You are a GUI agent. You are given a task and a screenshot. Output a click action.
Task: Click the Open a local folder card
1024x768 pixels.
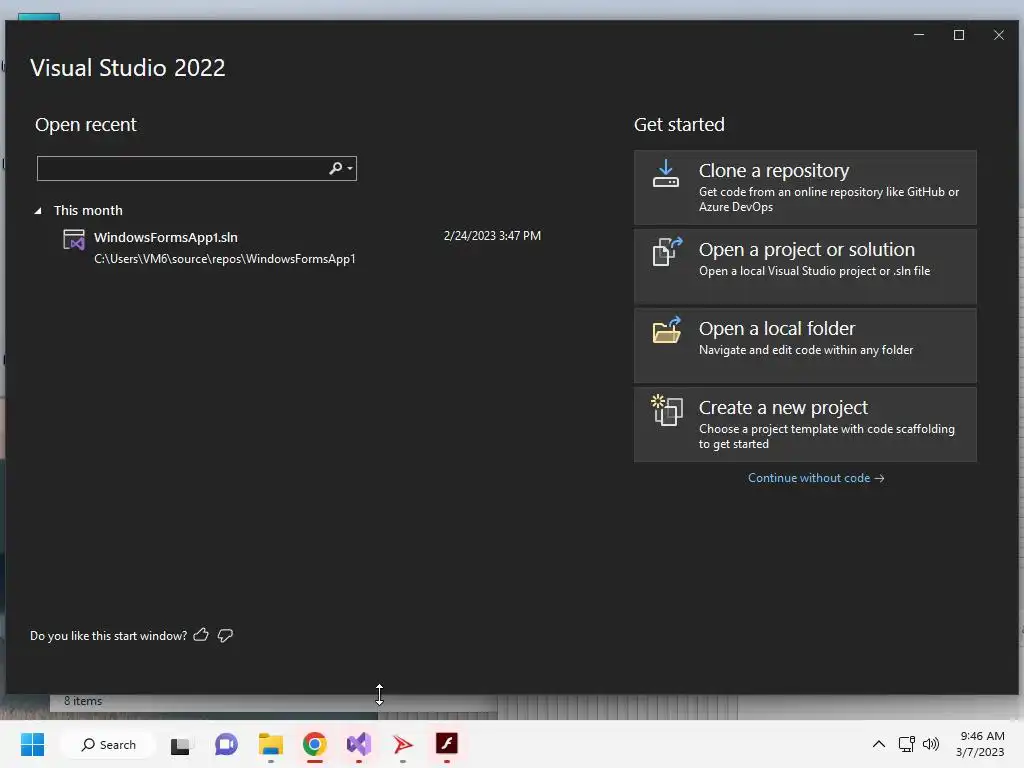tap(805, 345)
